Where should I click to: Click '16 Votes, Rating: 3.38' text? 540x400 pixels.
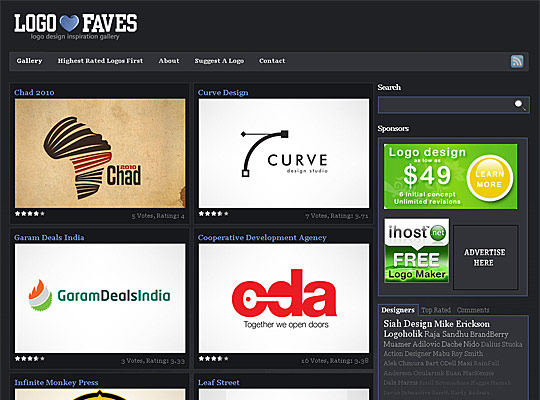(335, 361)
